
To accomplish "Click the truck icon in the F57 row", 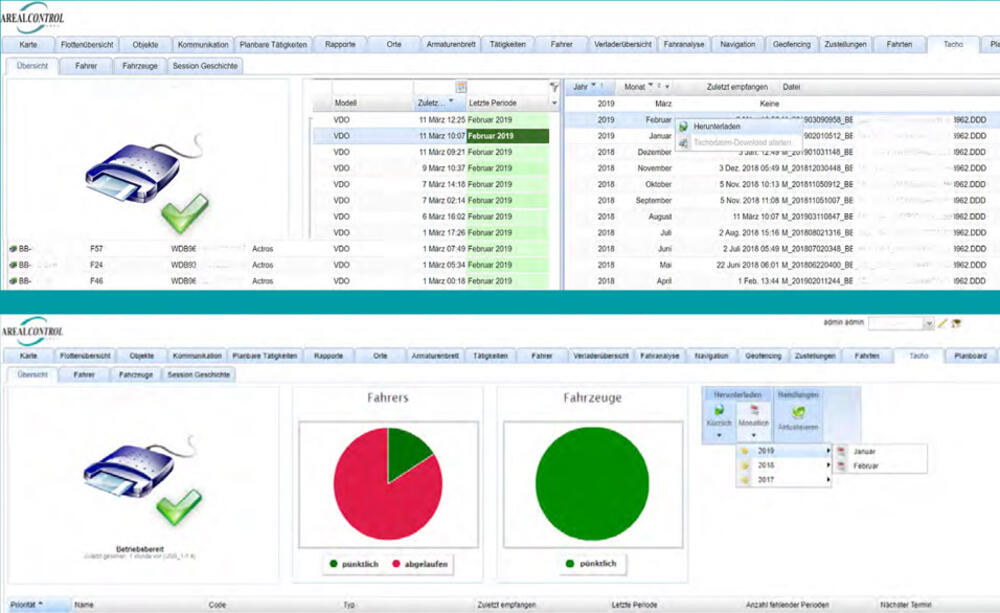I will point(14,248).
